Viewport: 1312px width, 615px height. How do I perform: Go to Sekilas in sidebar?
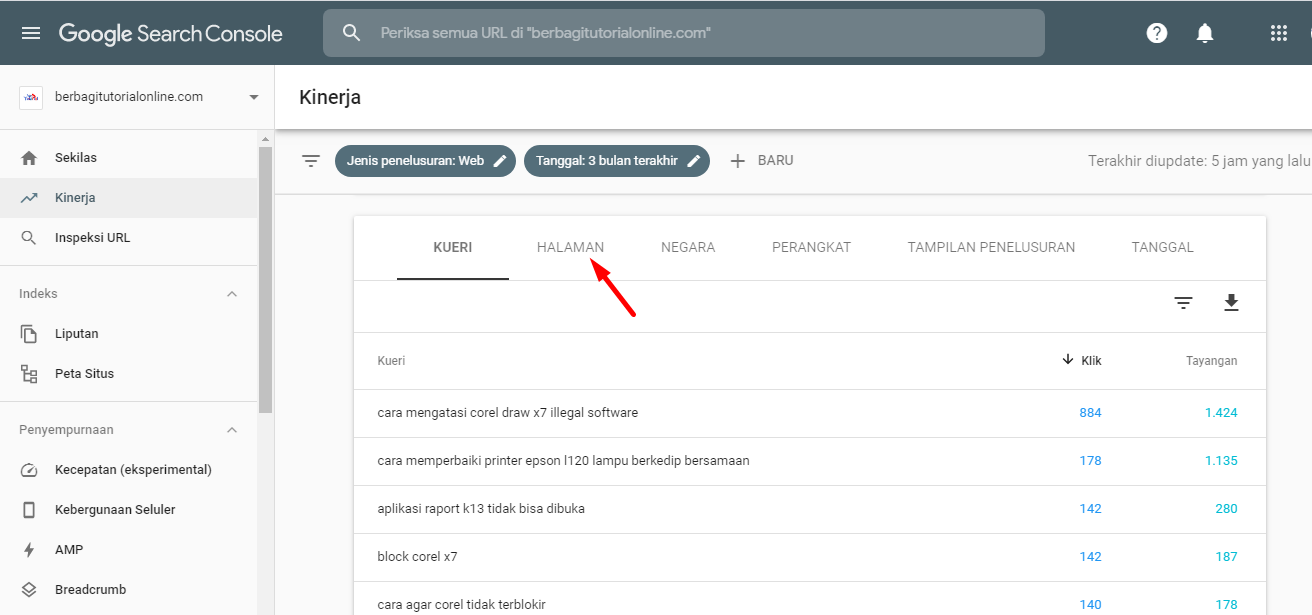click(128, 158)
